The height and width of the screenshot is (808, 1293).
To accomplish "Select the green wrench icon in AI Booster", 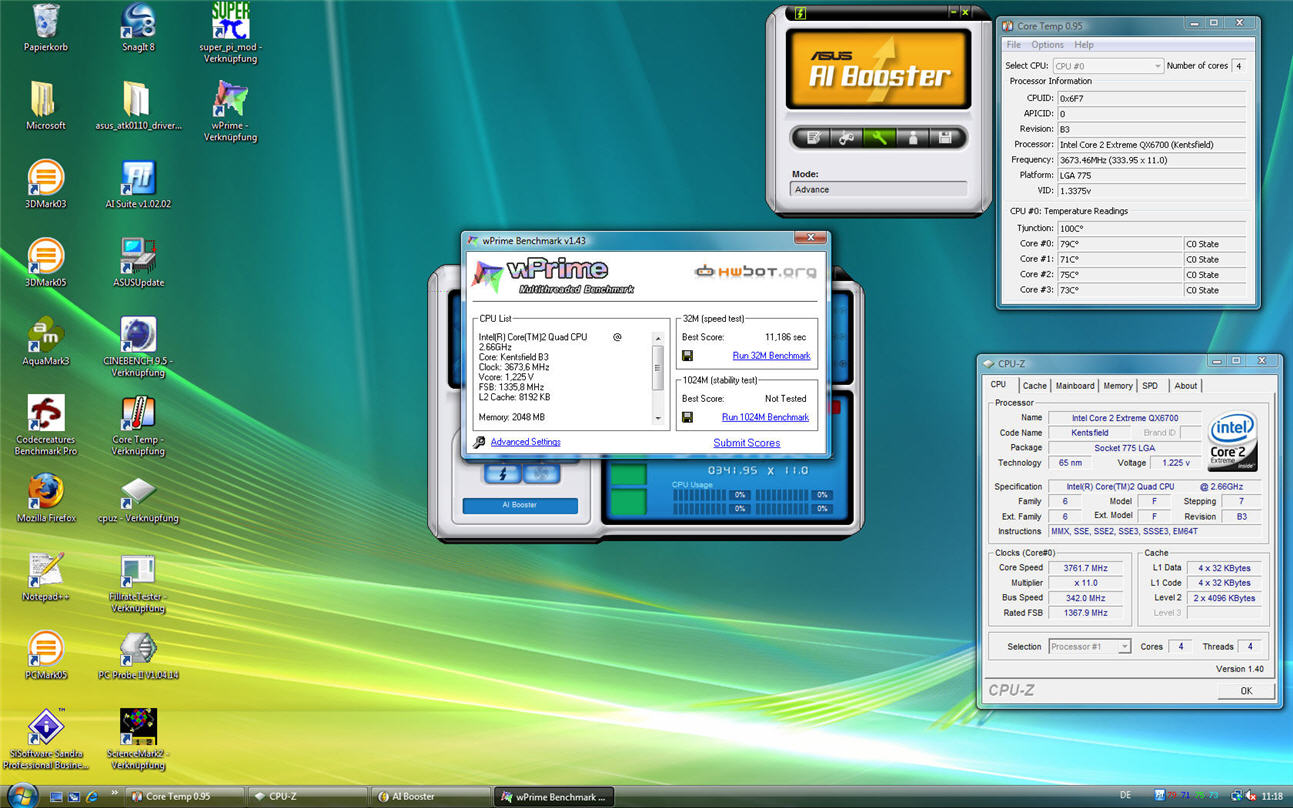I will coord(879,137).
